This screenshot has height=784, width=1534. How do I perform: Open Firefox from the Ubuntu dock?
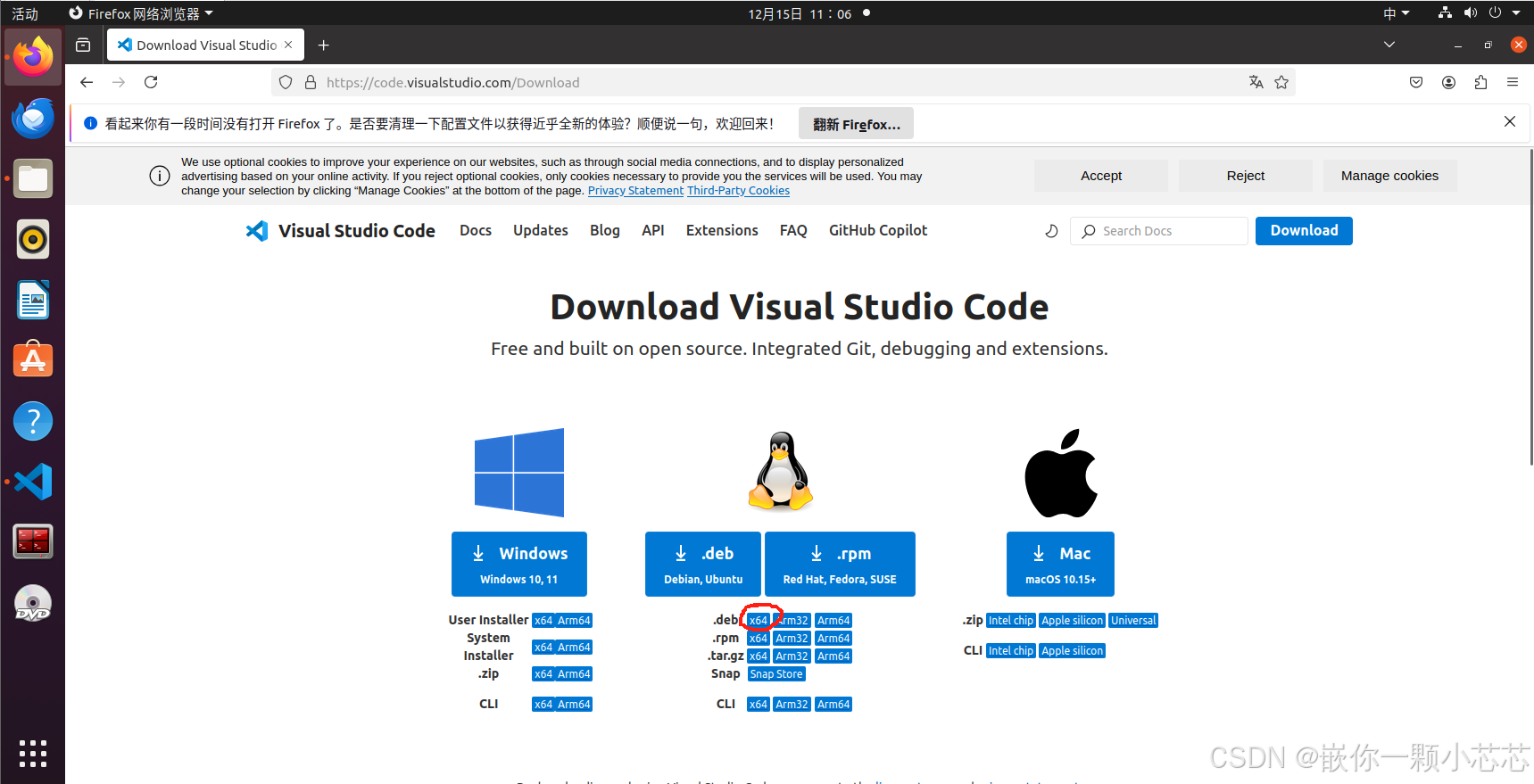point(33,57)
